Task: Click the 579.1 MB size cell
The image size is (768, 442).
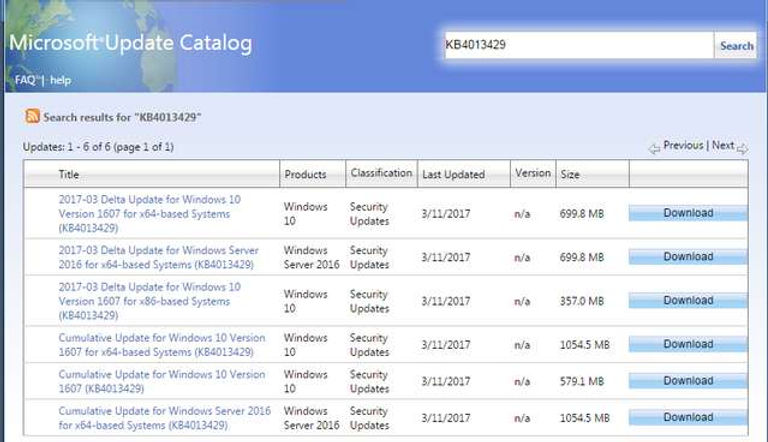Action: click(582, 381)
